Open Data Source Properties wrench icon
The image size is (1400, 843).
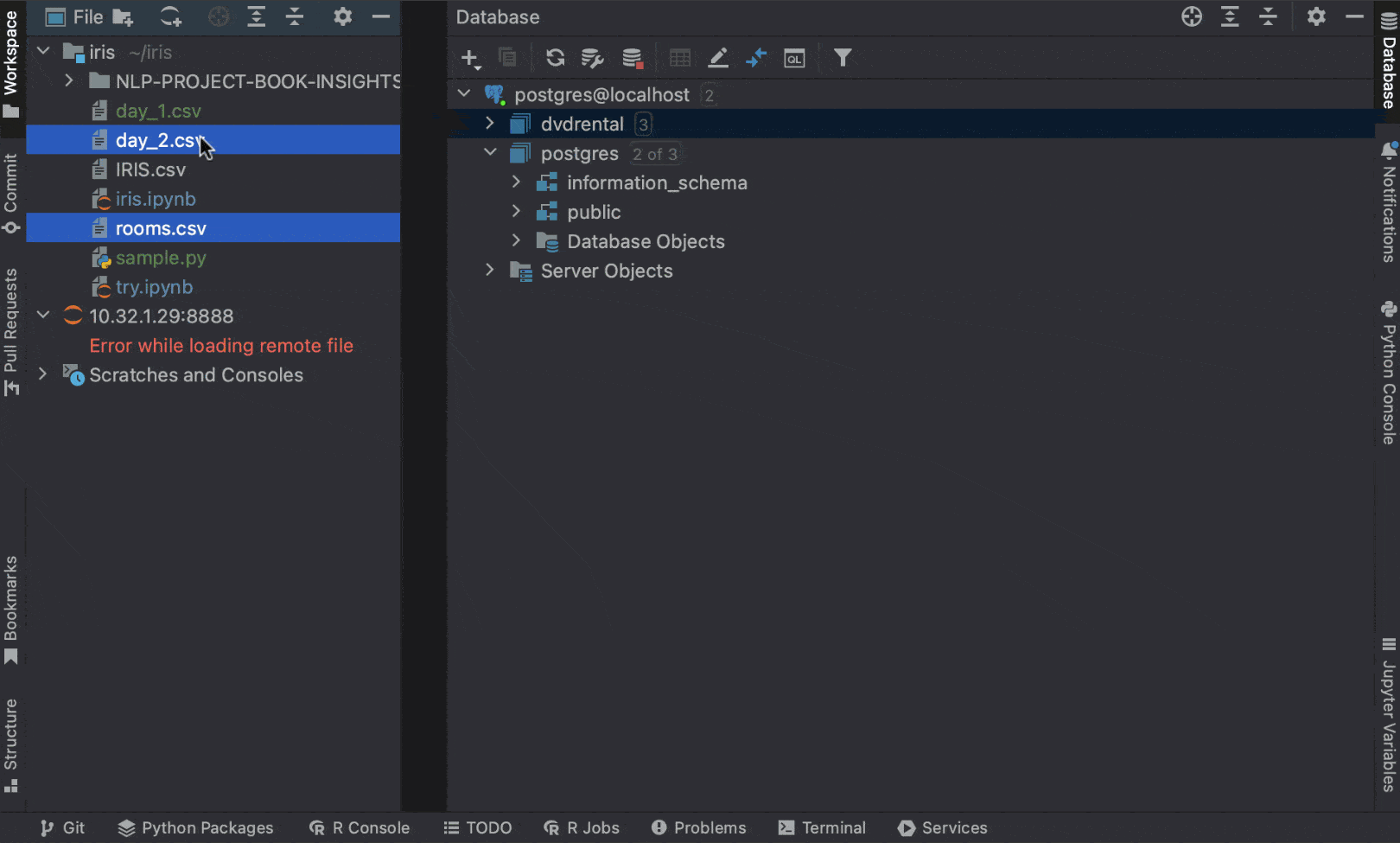pyautogui.click(x=592, y=58)
